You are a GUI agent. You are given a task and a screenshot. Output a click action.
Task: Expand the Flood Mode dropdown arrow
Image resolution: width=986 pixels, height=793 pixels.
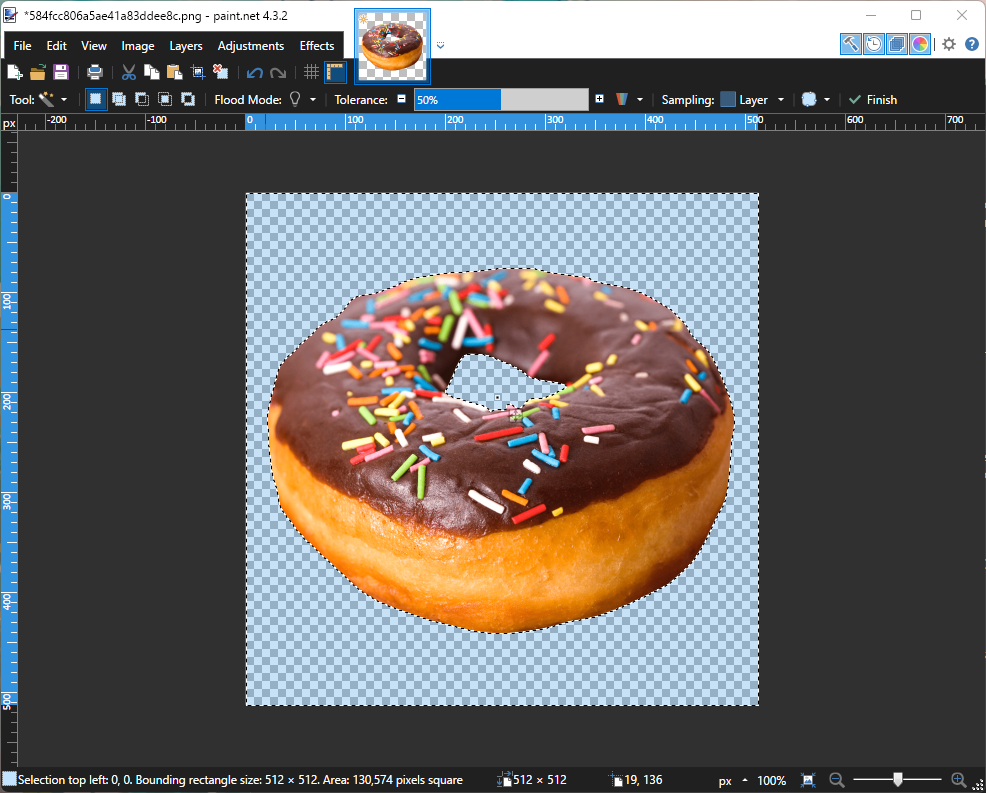point(313,100)
